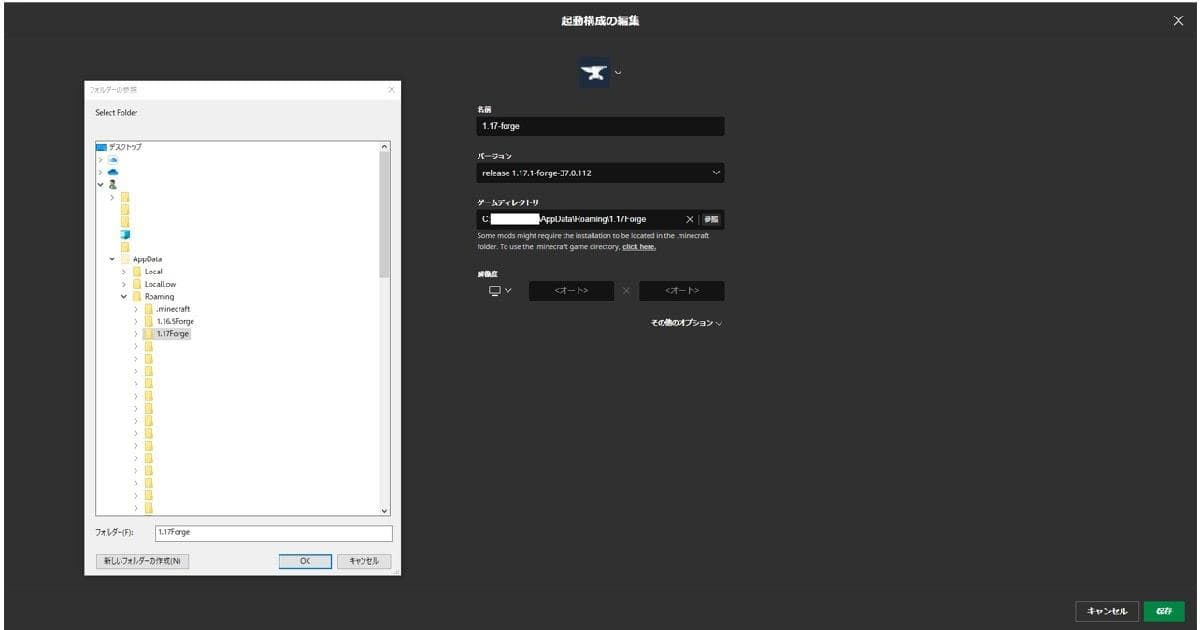Image resolution: width=1200 pixels, height=630 pixels.
Task: Expand the Local folder node
Action: click(x=124, y=271)
